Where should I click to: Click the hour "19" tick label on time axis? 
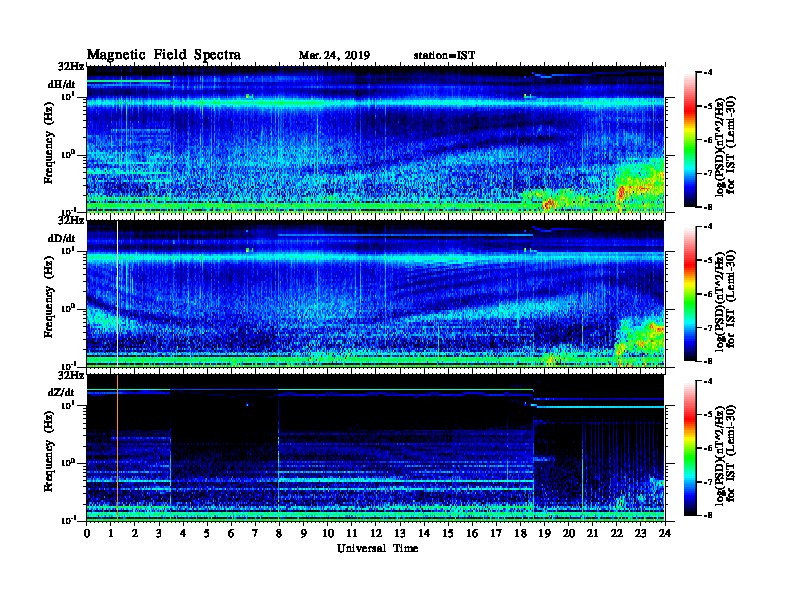(544, 533)
